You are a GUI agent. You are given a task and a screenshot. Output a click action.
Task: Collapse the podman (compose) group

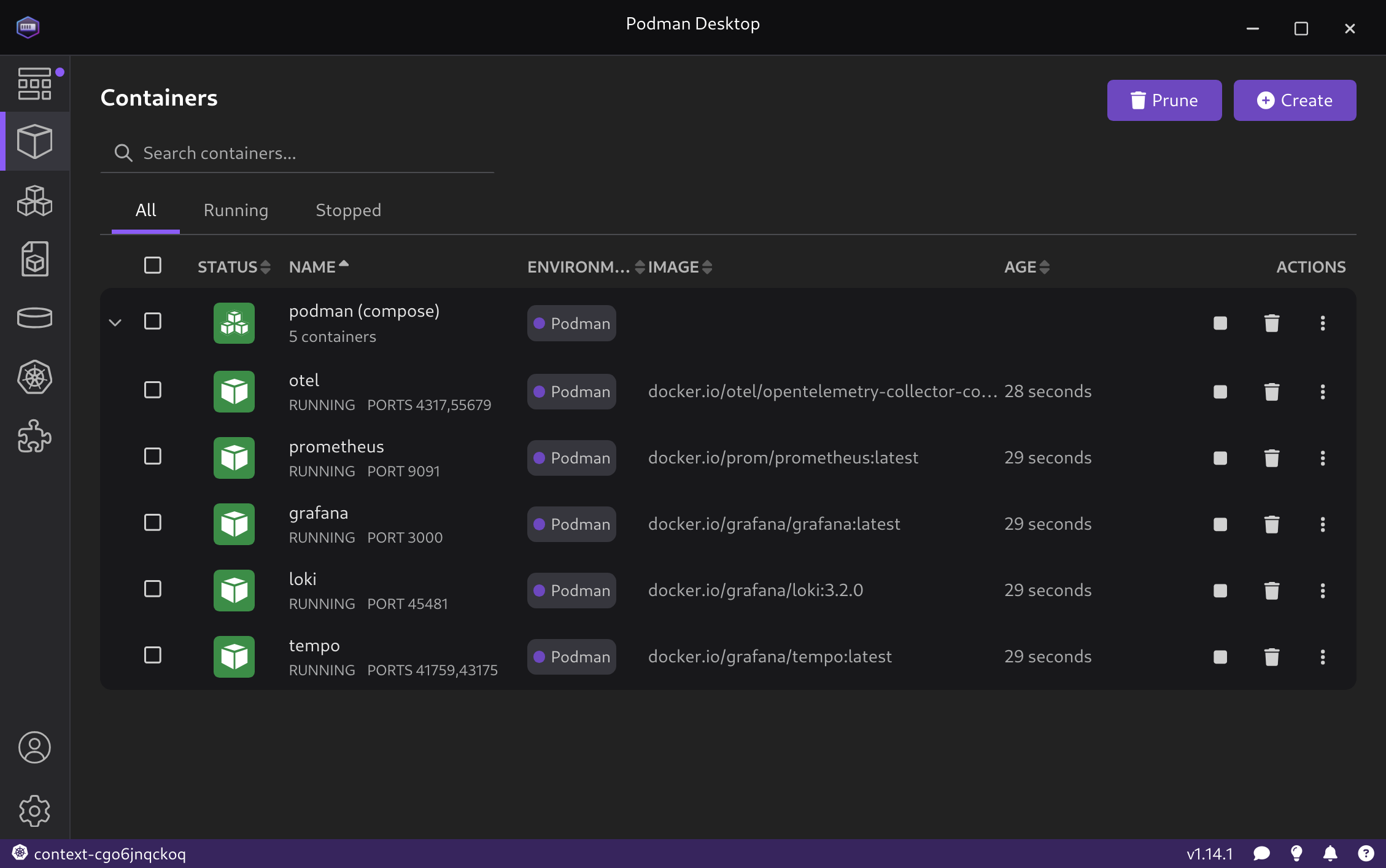pyautogui.click(x=115, y=322)
